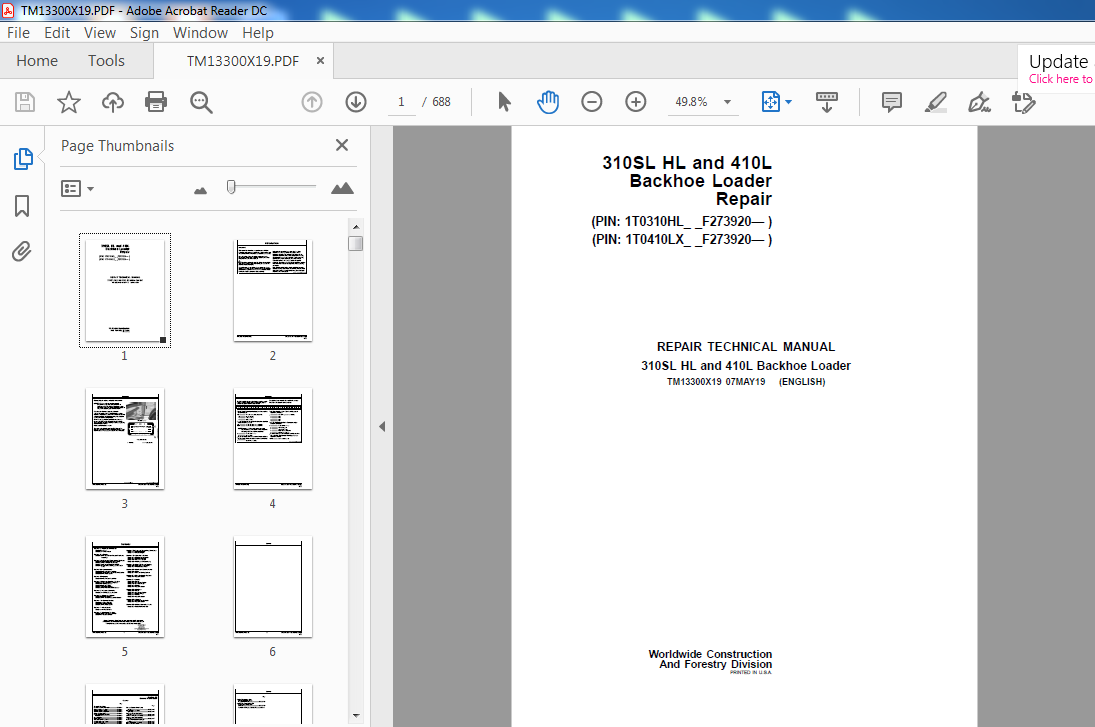Select the page 3 thumbnail
1095x727 pixels.
click(125, 439)
